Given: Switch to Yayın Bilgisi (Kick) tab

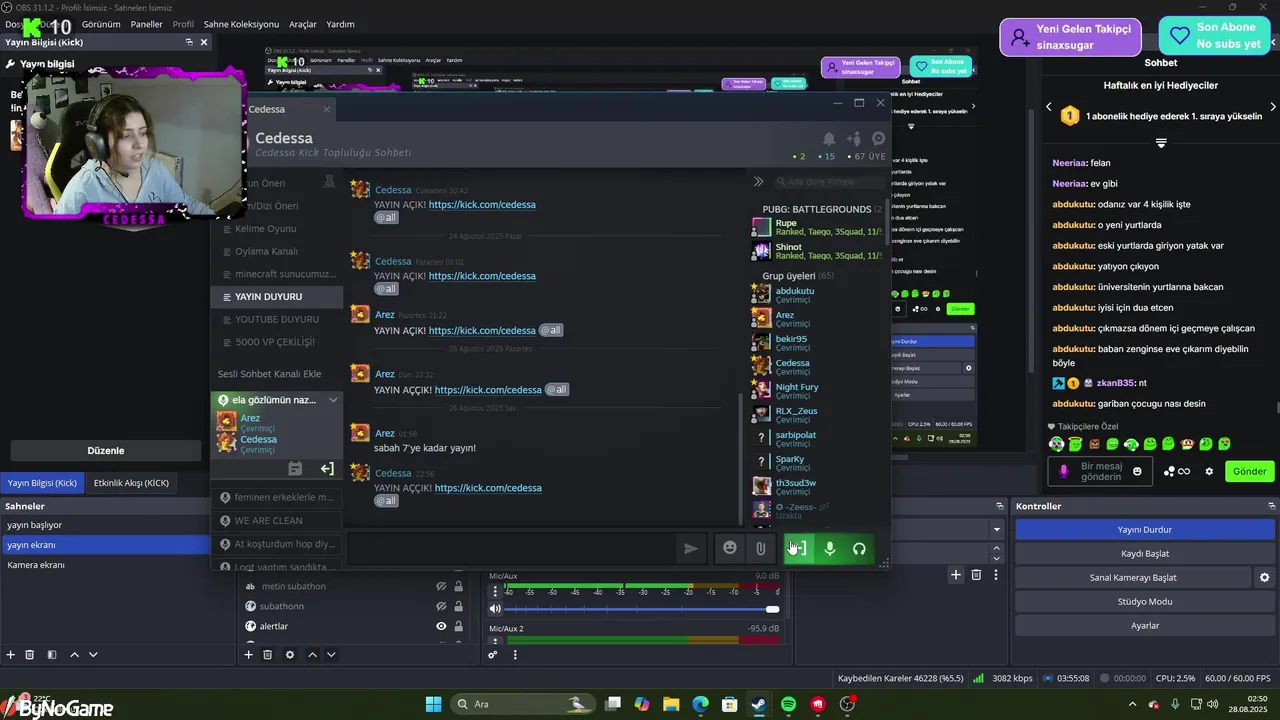Looking at the screenshot, I should click(42, 483).
